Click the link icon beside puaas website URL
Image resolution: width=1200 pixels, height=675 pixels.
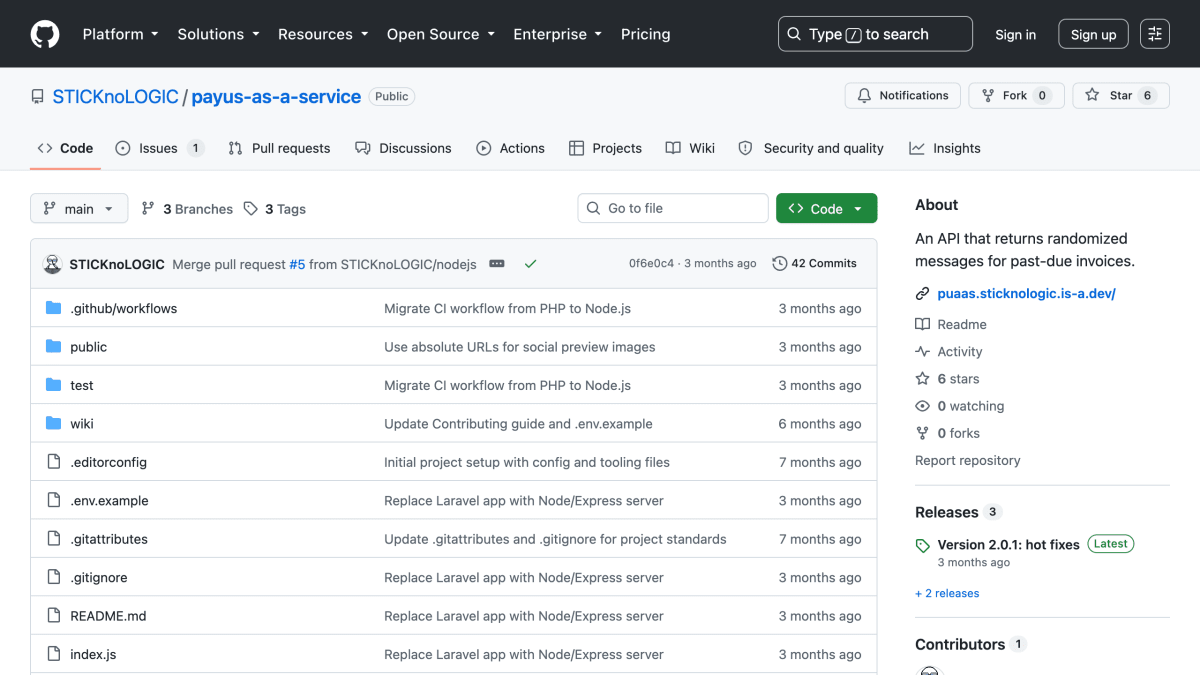point(922,294)
